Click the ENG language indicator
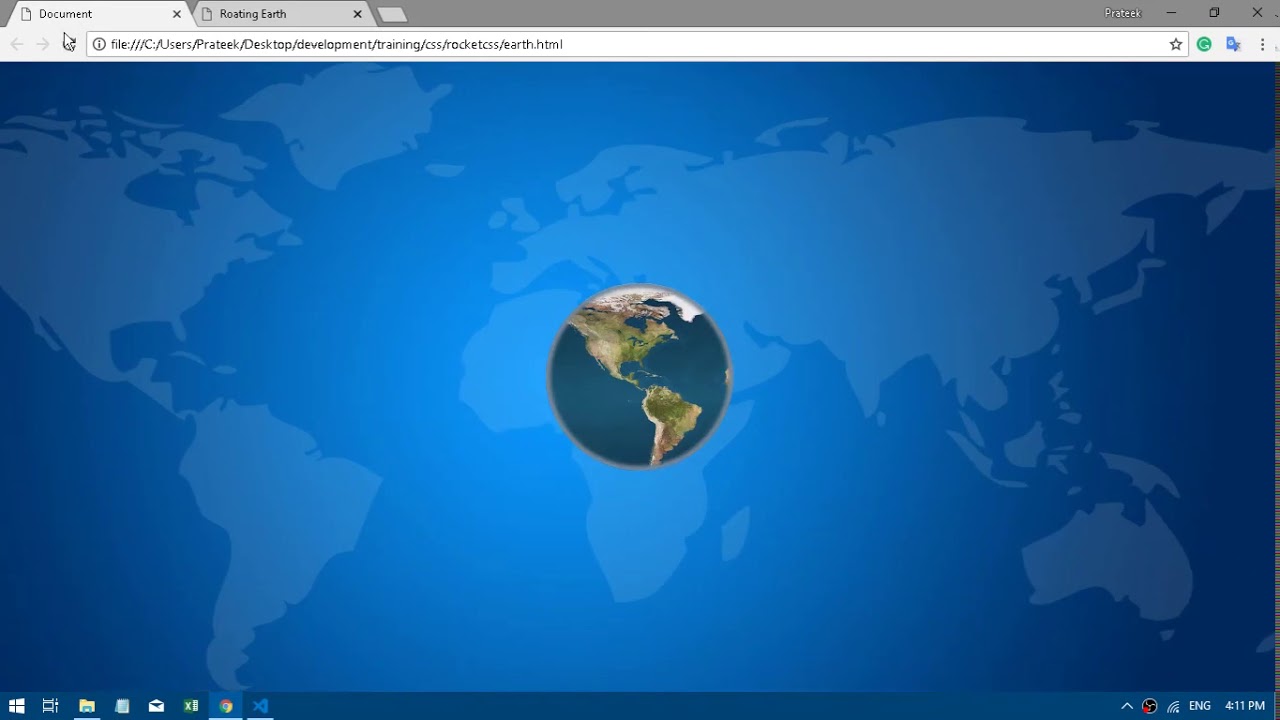This screenshot has width=1280, height=720. 1200,706
